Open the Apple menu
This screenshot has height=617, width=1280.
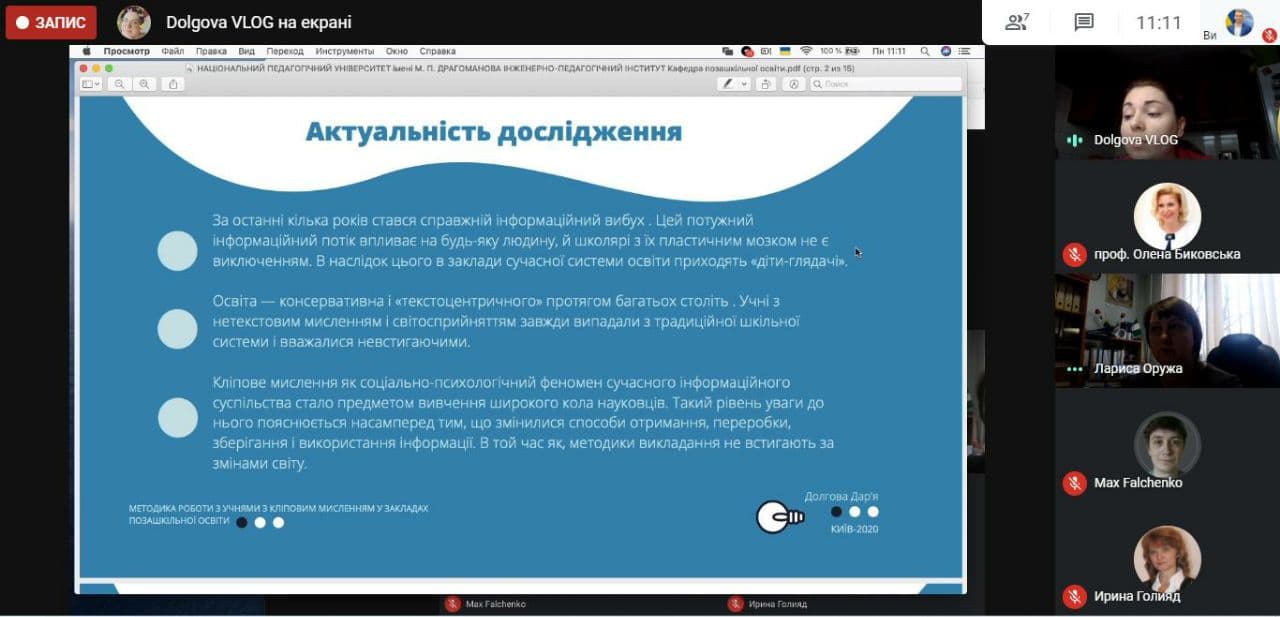(x=86, y=51)
